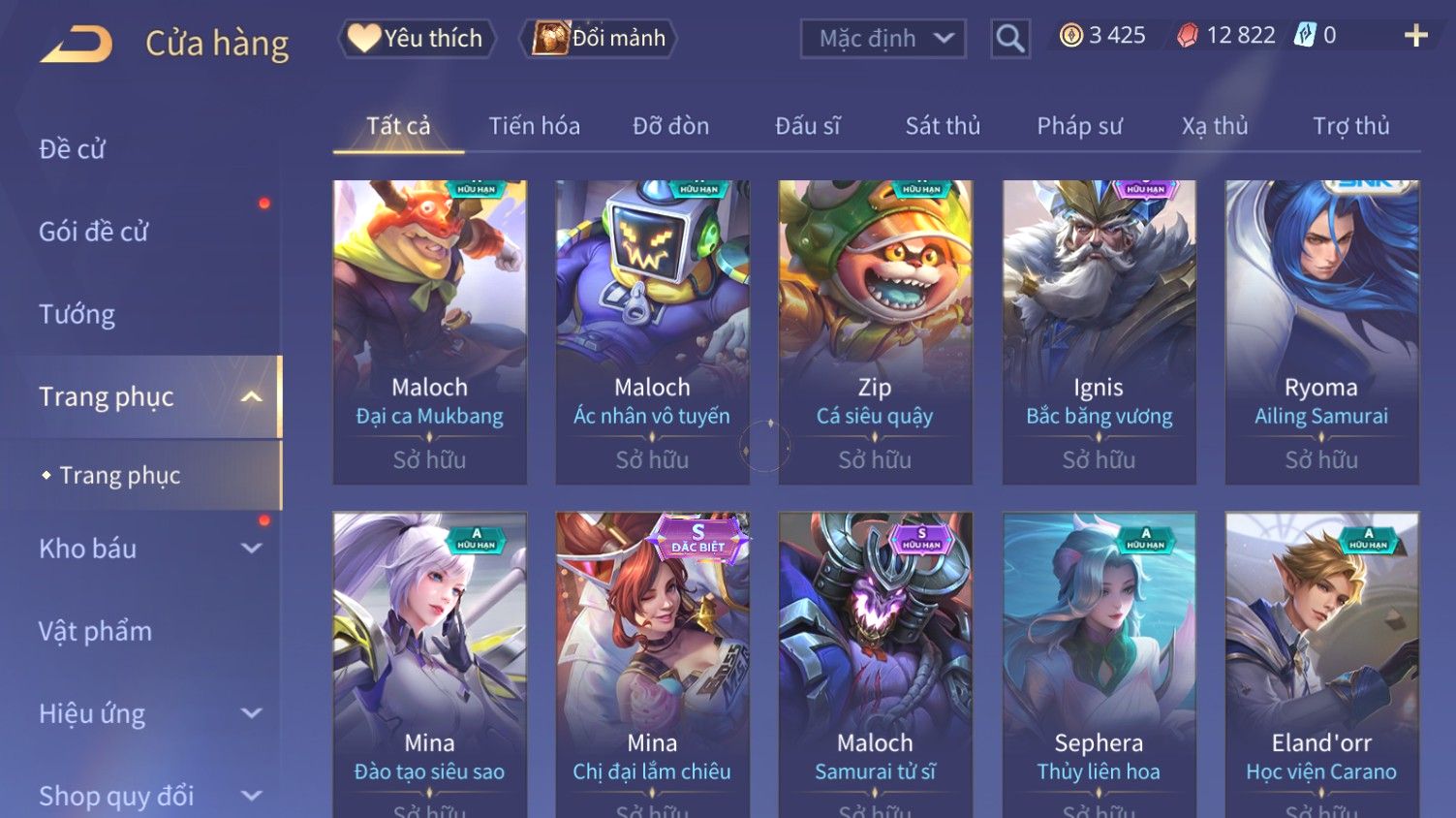Click the gold coin balance icon

click(1070, 36)
